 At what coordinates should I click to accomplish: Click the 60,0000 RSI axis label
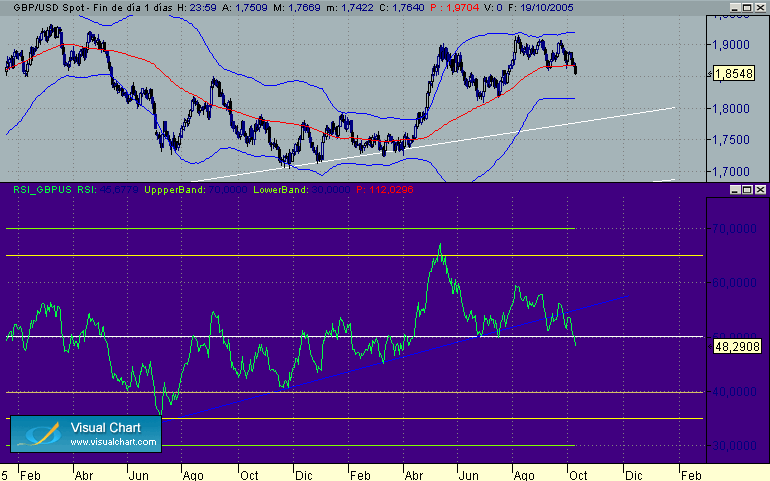(734, 283)
